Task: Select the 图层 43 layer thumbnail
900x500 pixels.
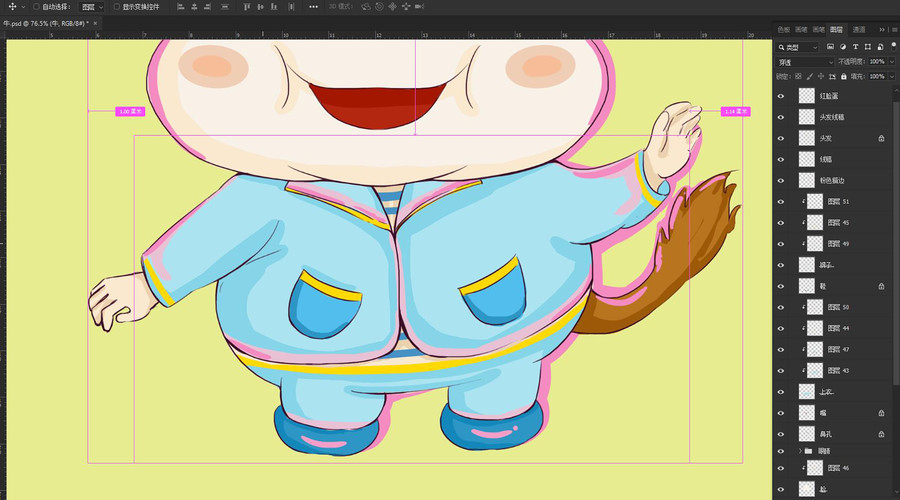Action: tap(814, 371)
